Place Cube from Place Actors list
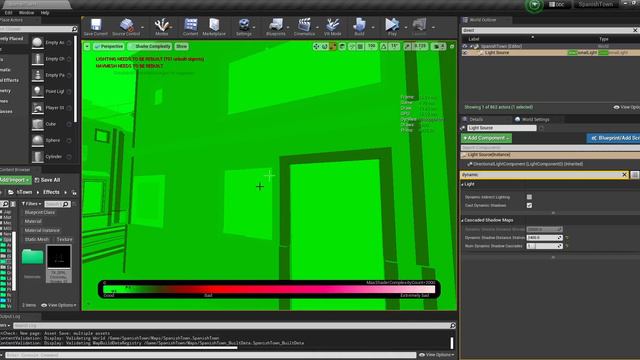640x360 pixels. point(51,124)
